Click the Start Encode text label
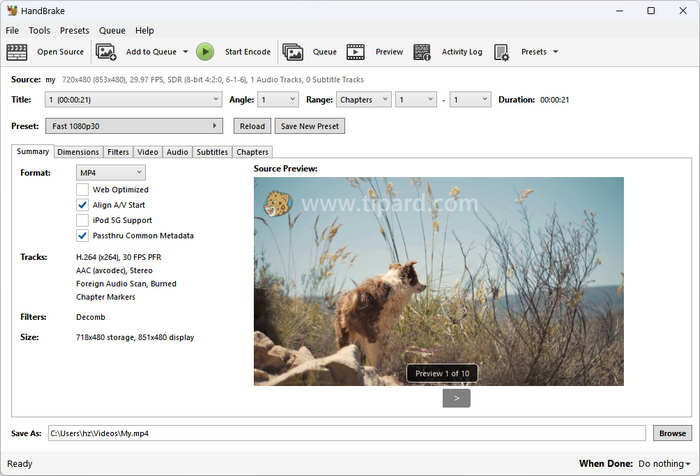The height and width of the screenshot is (476, 700). point(248,52)
